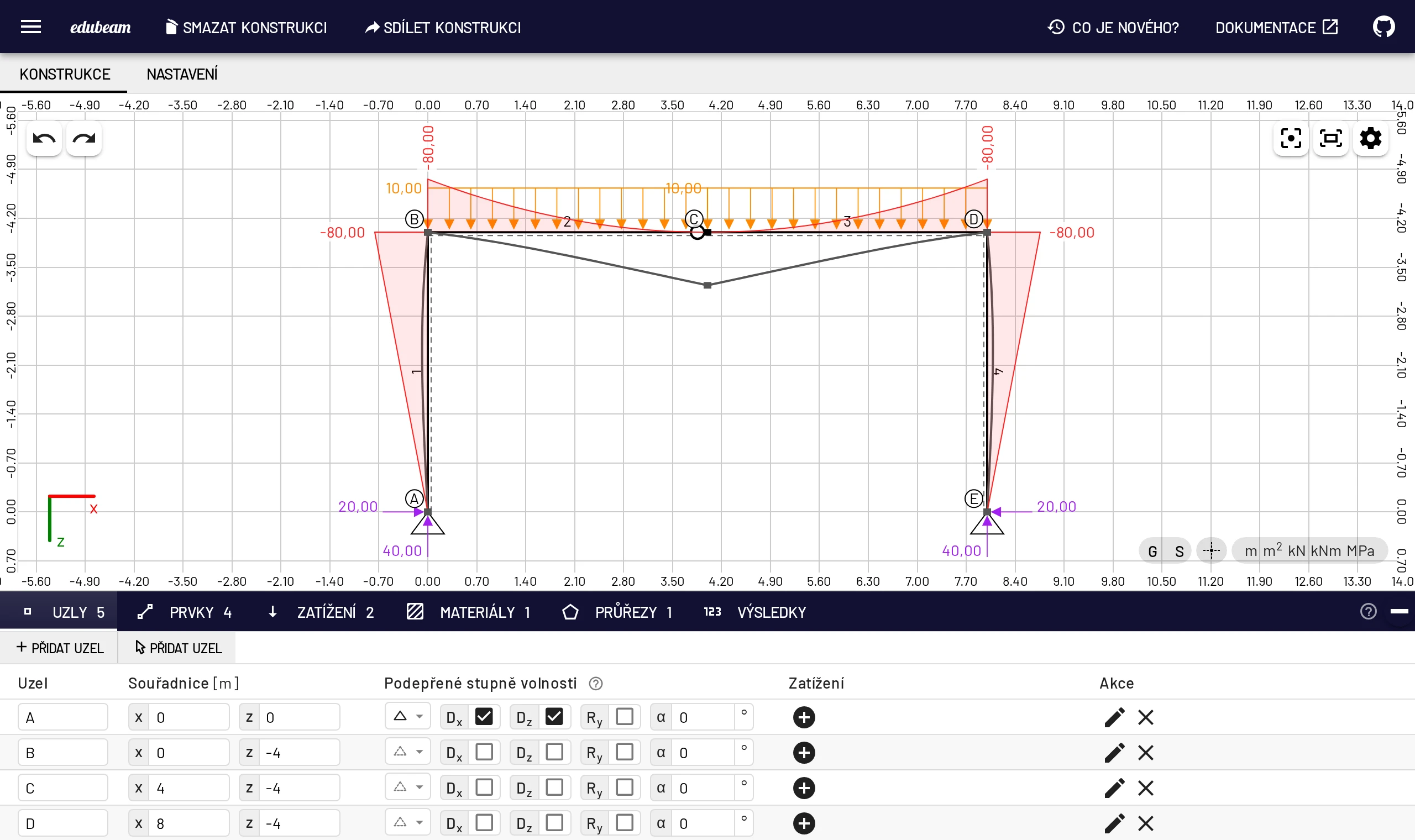Enable Dz support for node C
1415x840 pixels.
coord(554,788)
